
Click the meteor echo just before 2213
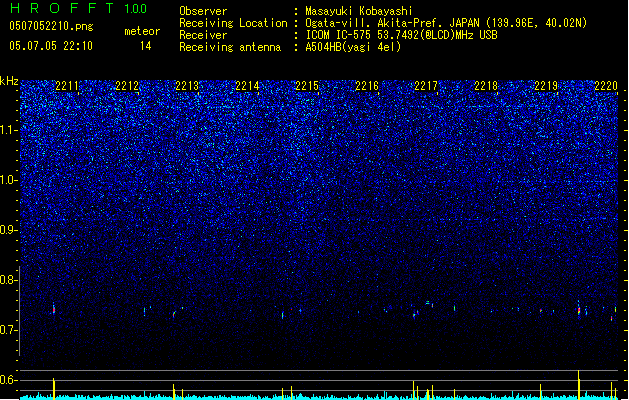click(174, 315)
